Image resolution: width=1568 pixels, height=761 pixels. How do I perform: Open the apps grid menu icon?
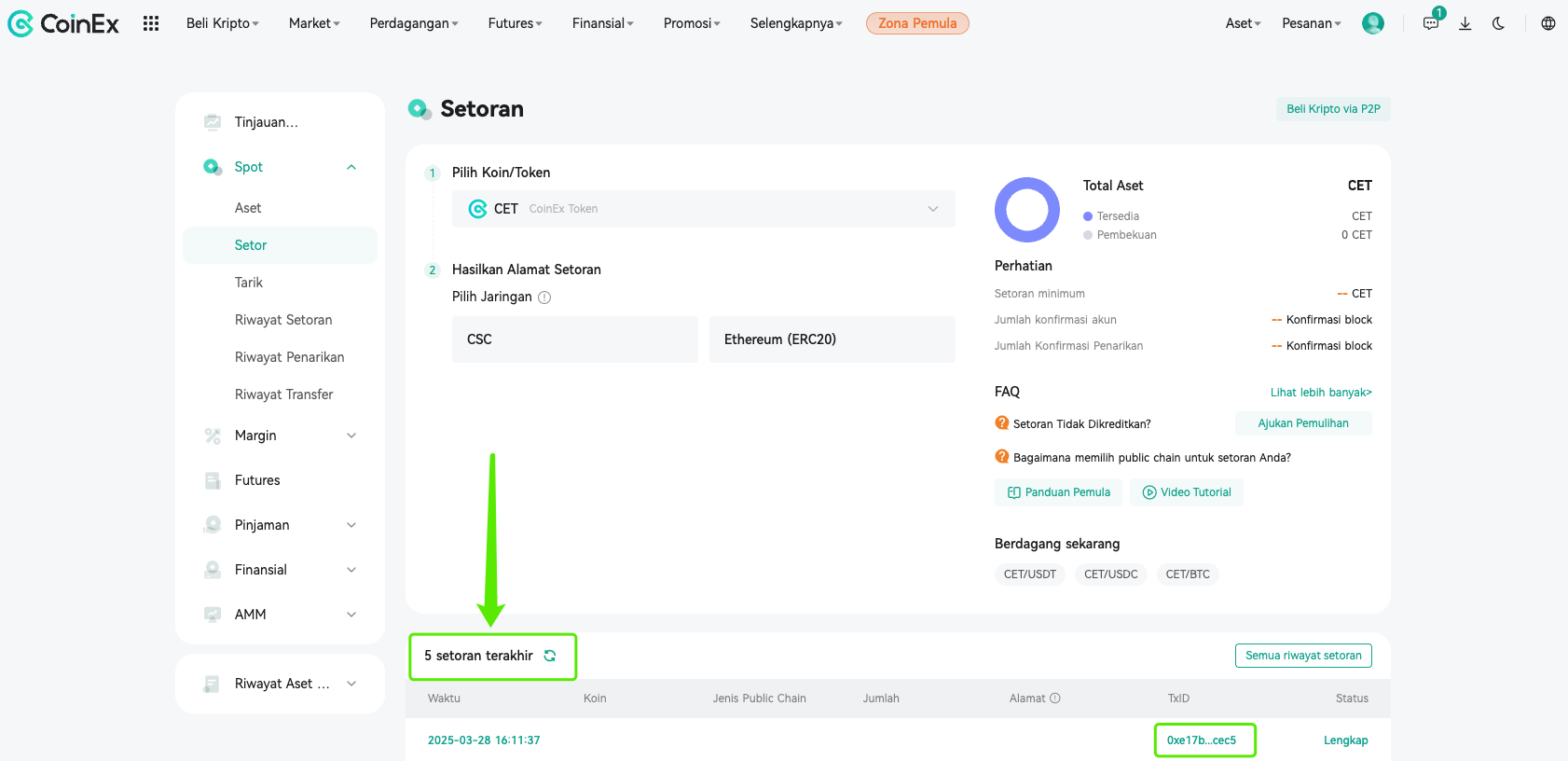pos(151,23)
